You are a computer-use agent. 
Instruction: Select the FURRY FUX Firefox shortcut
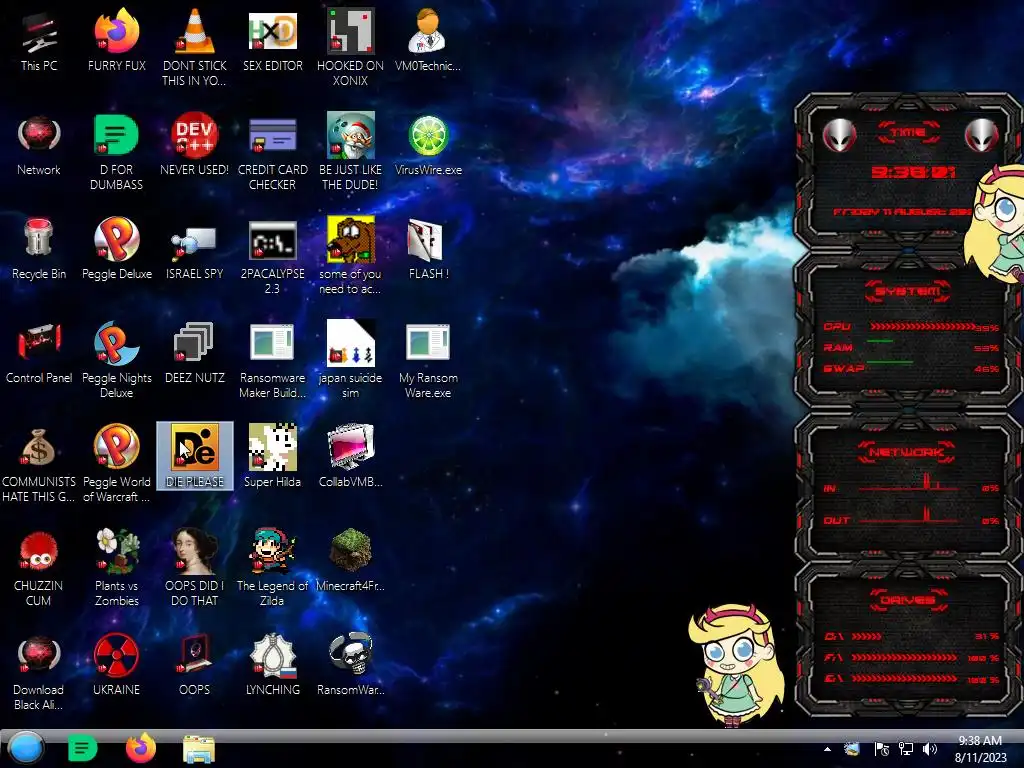click(116, 40)
